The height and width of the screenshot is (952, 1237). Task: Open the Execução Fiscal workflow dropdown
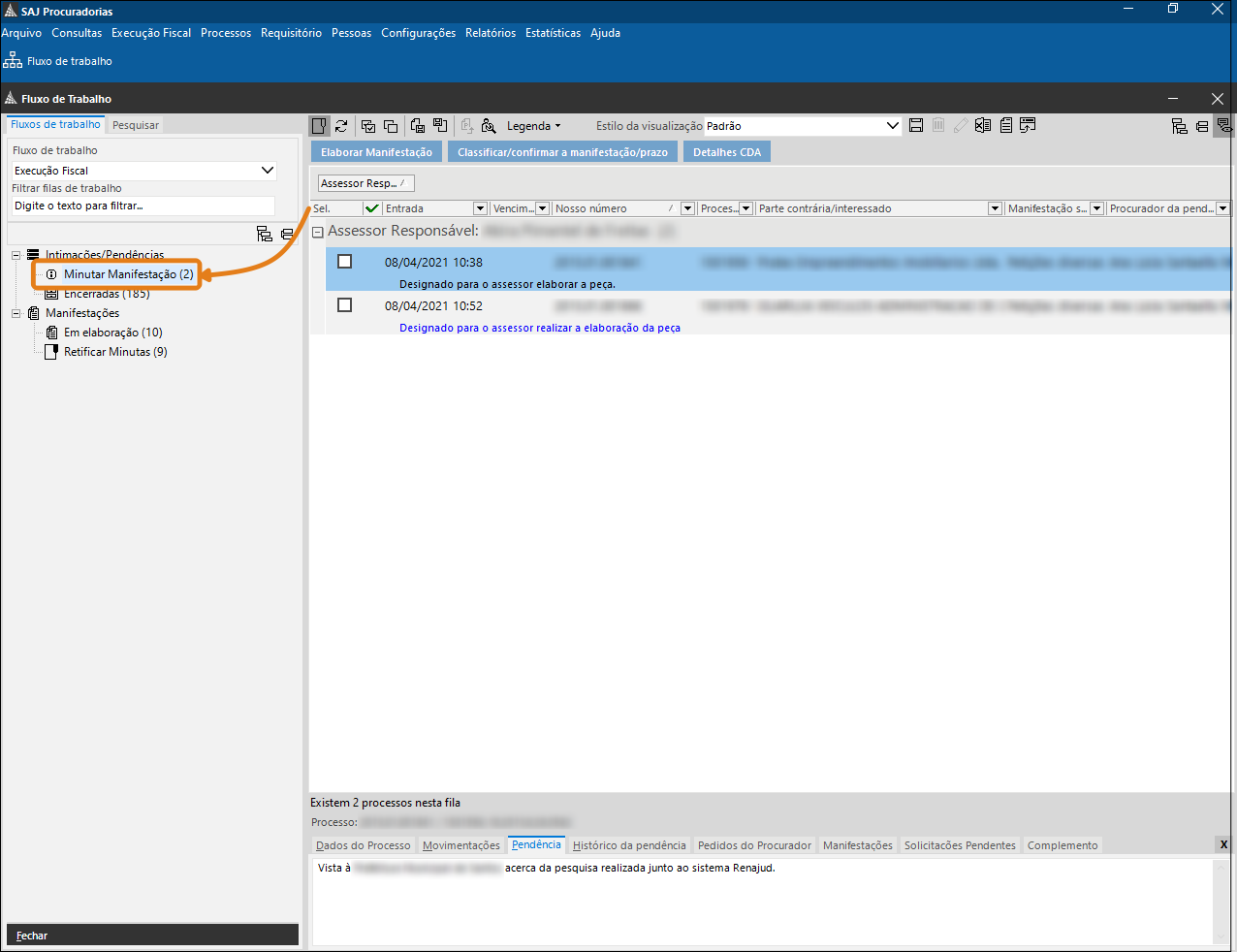click(x=268, y=171)
